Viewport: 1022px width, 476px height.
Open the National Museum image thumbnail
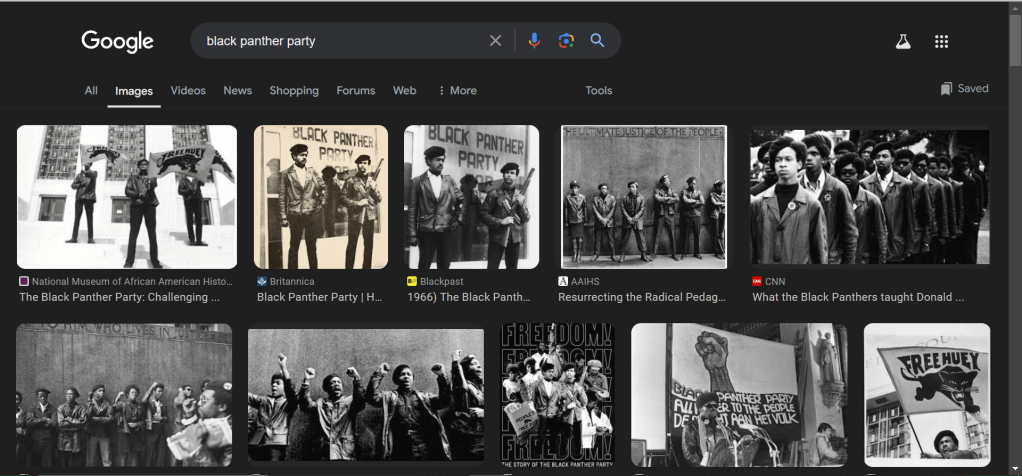[x=127, y=197]
